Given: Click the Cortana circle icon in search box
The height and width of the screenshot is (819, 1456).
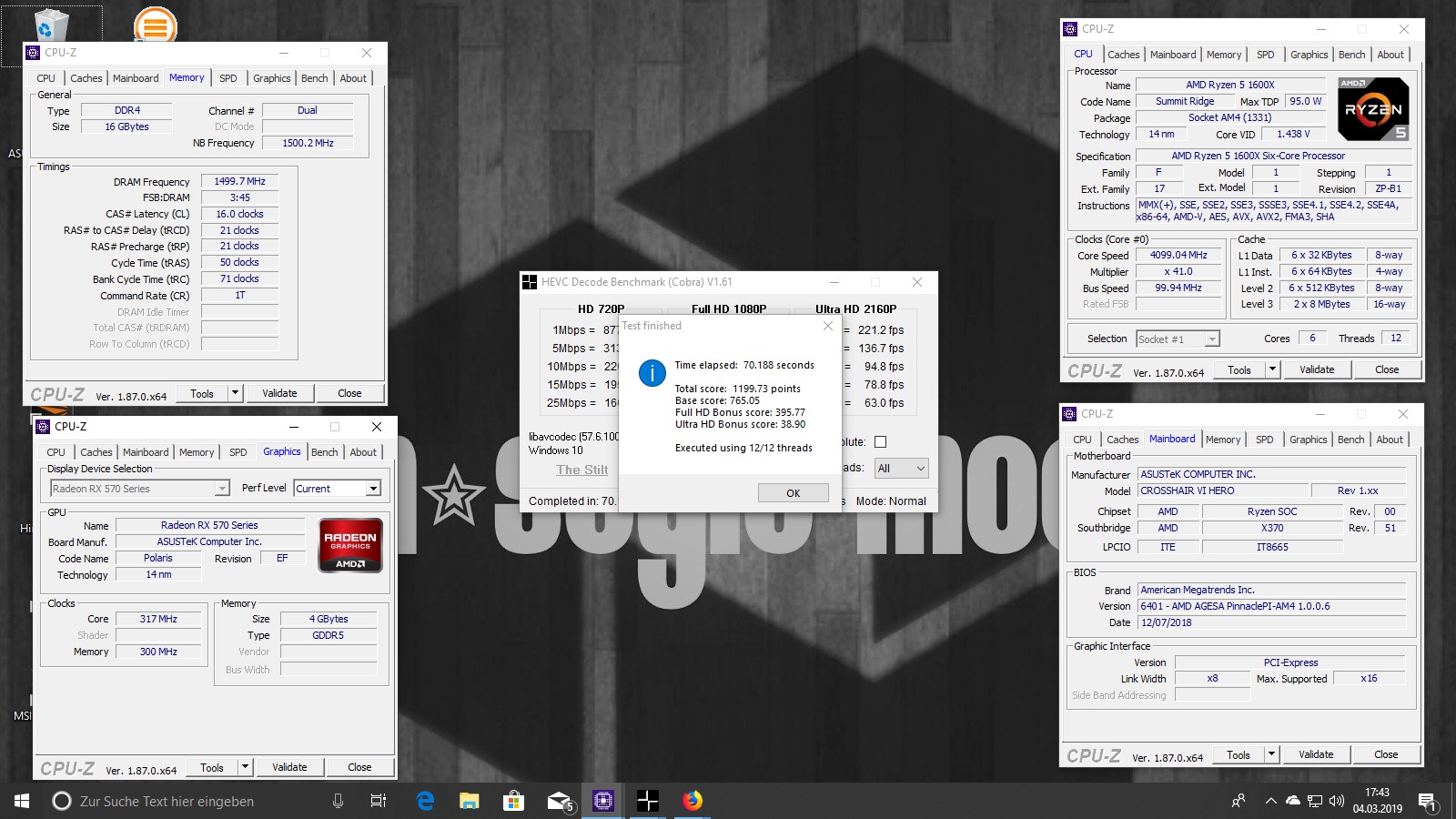Looking at the screenshot, I should (x=62, y=801).
